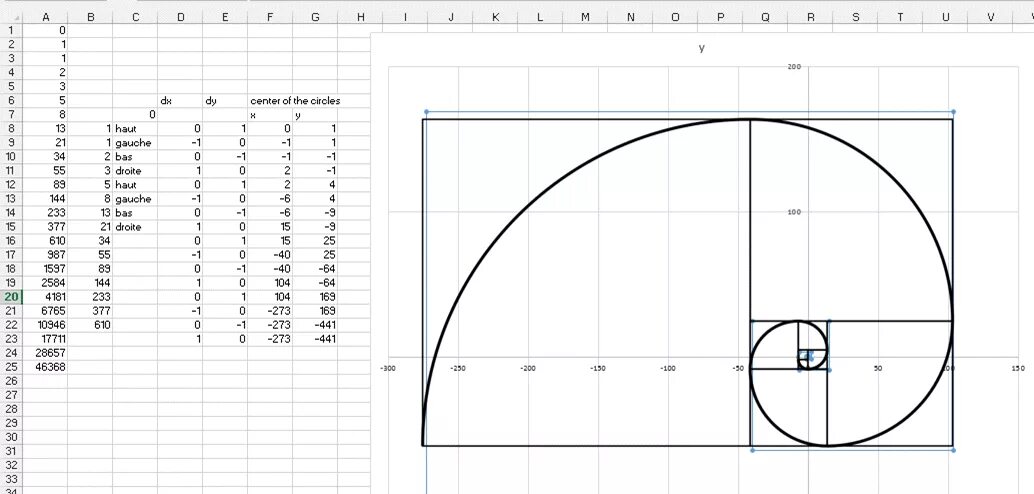This screenshot has height=494, width=1034.
Task: Click 'gauche' cell in row 9
Action: [x=135, y=142]
